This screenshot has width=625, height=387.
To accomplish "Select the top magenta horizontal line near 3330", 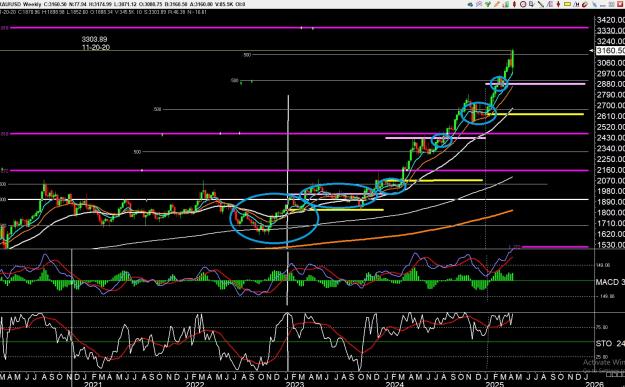I will click(299, 28).
